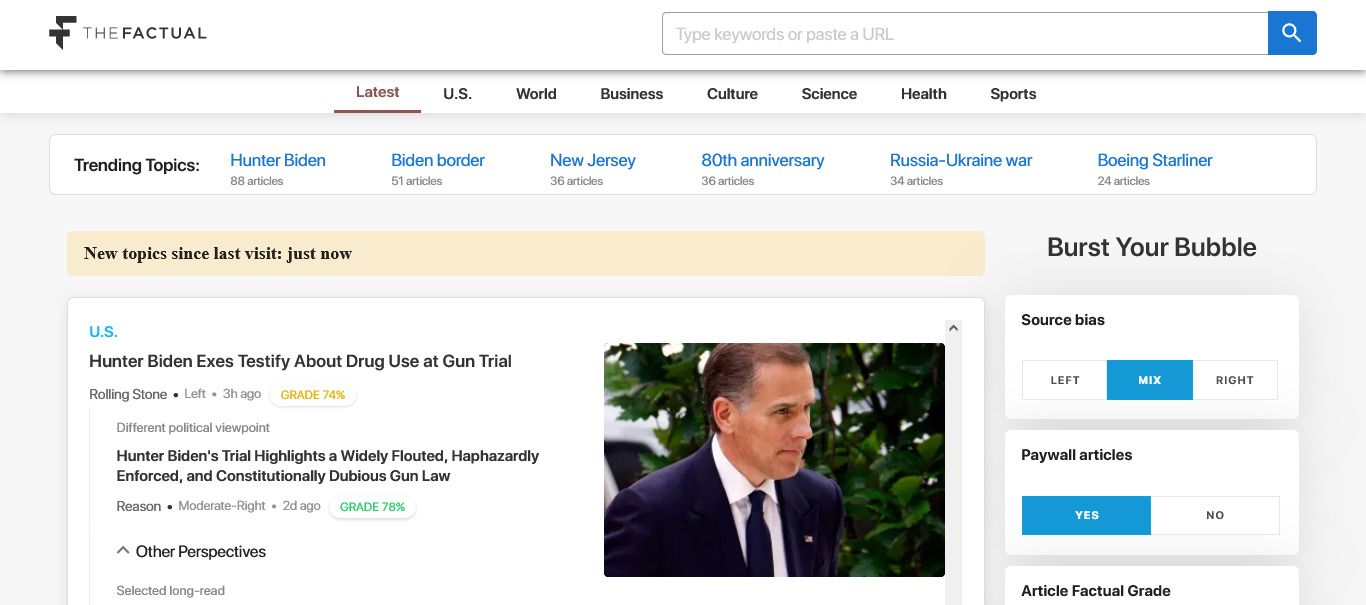
Task: Switch to the World tab
Action: [536, 93]
